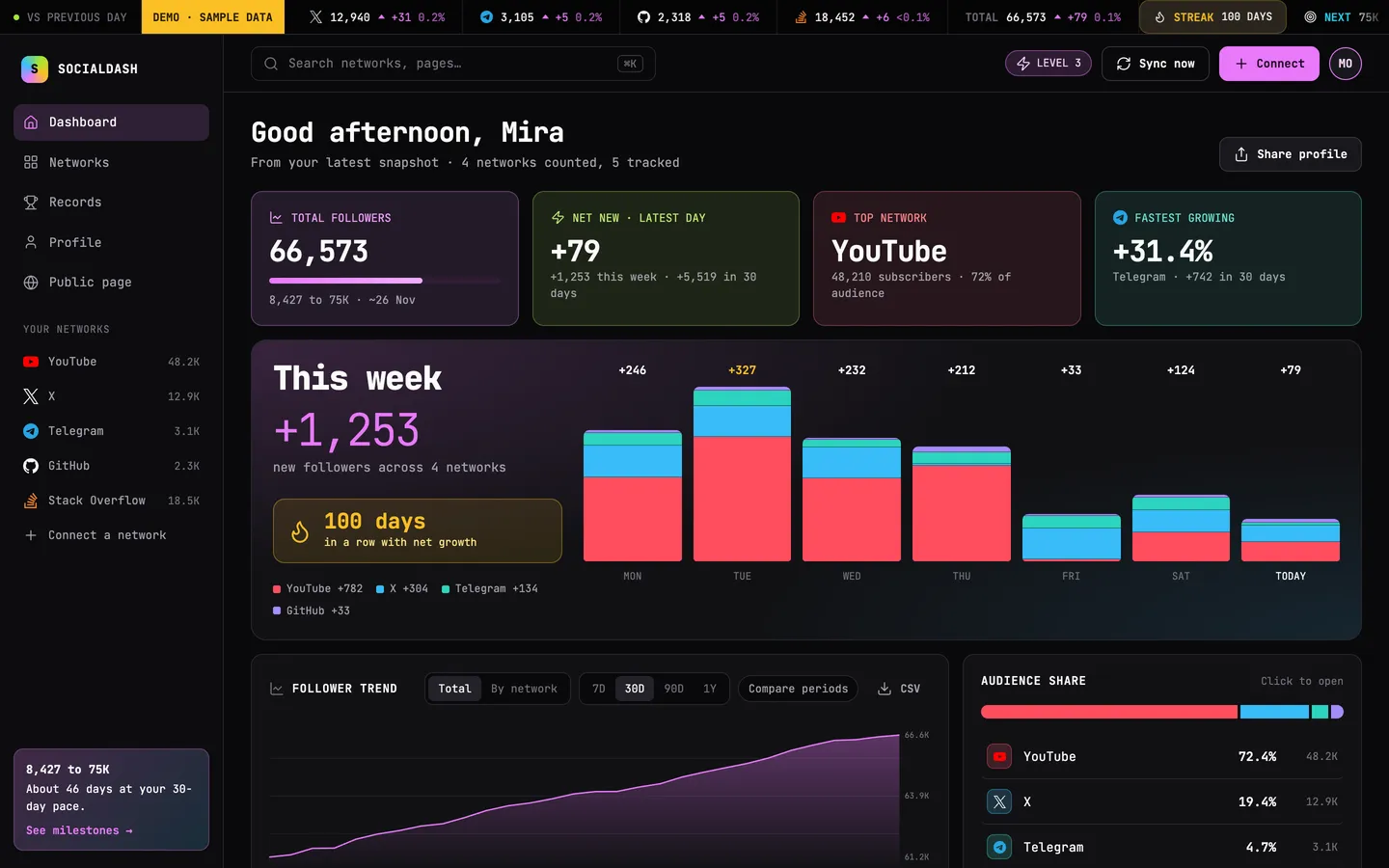
Task: Toggle Compare periods
Action: 799,689
